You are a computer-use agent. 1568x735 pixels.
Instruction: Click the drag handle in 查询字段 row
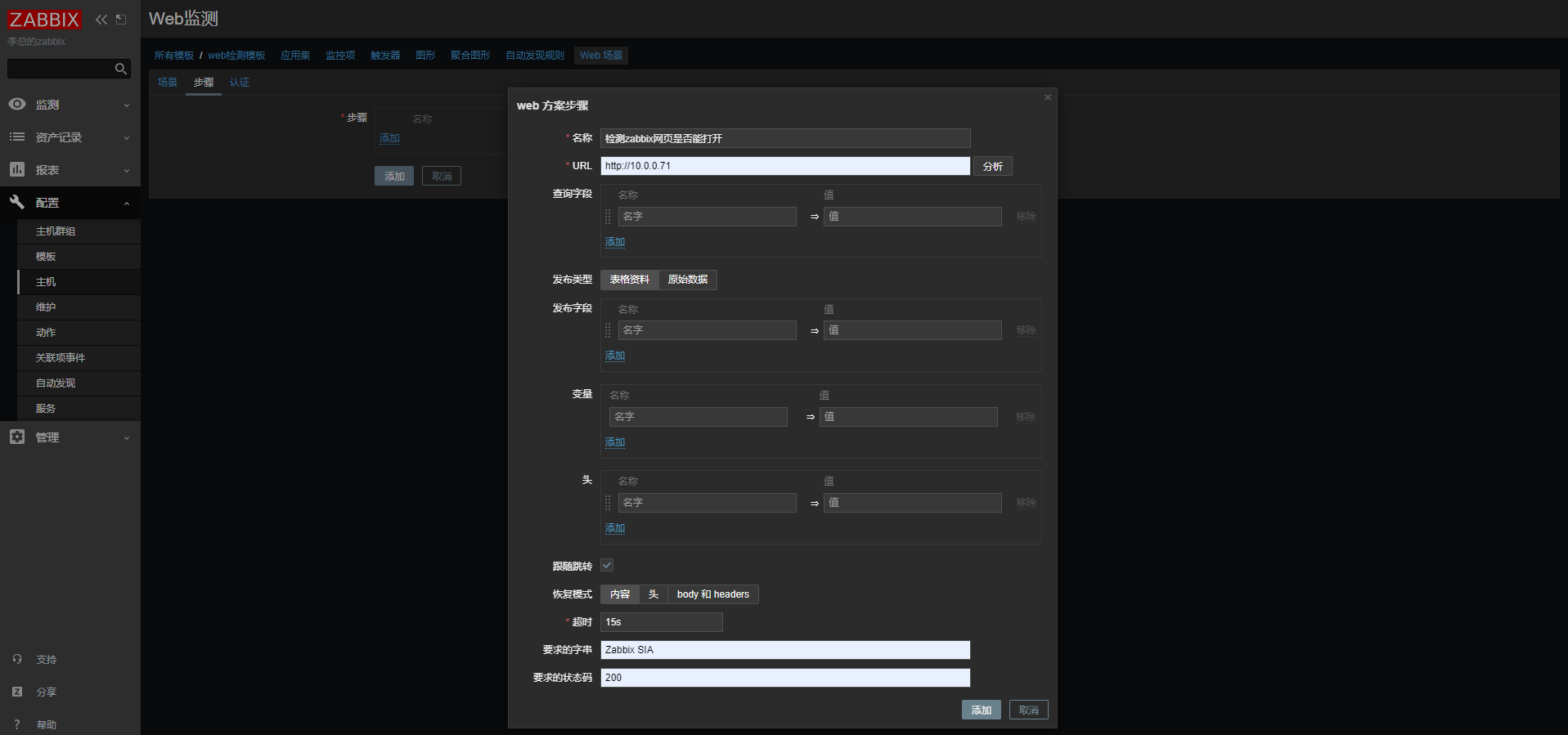pos(608,217)
